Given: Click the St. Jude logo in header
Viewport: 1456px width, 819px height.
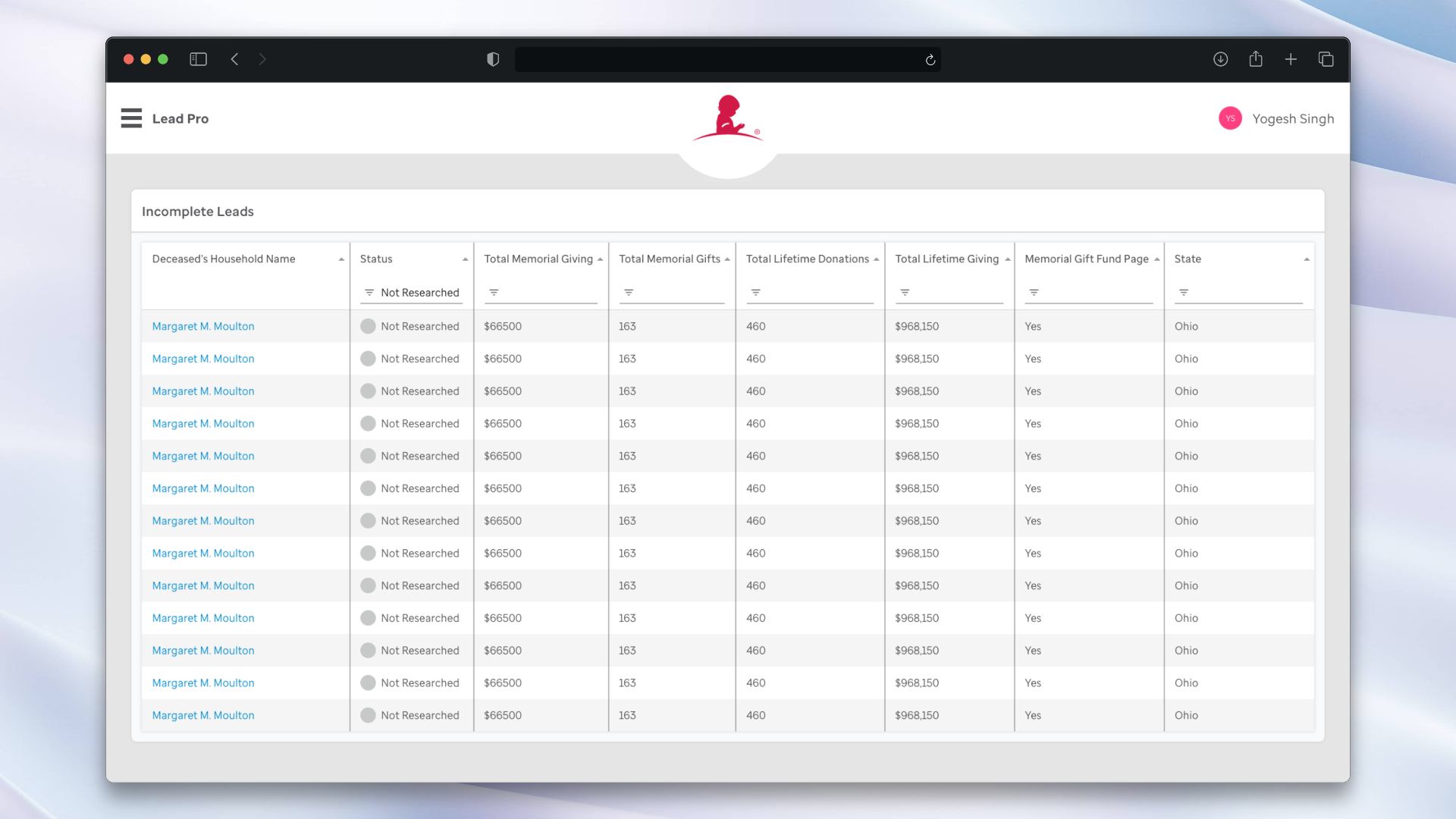Looking at the screenshot, I should (727, 119).
